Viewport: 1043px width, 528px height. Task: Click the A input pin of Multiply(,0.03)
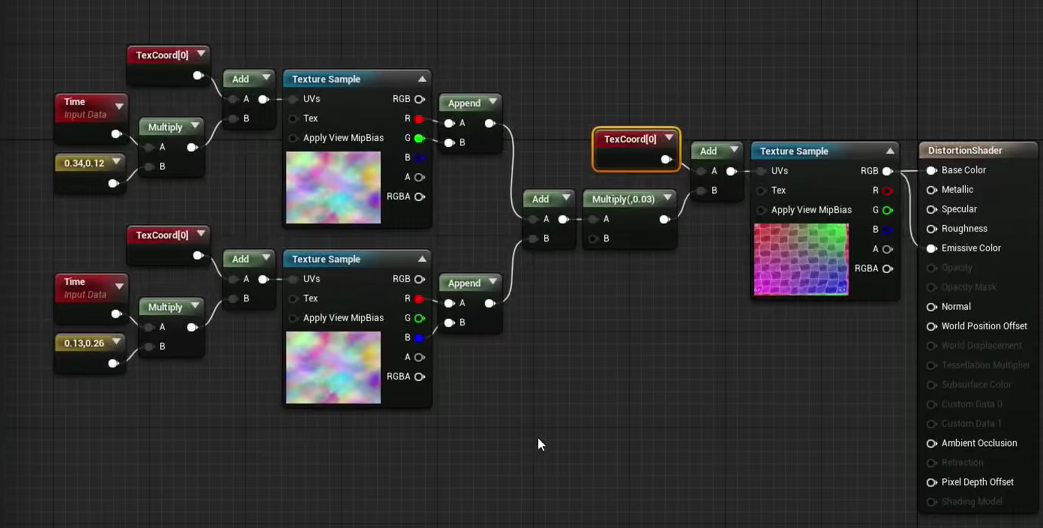[593, 219]
